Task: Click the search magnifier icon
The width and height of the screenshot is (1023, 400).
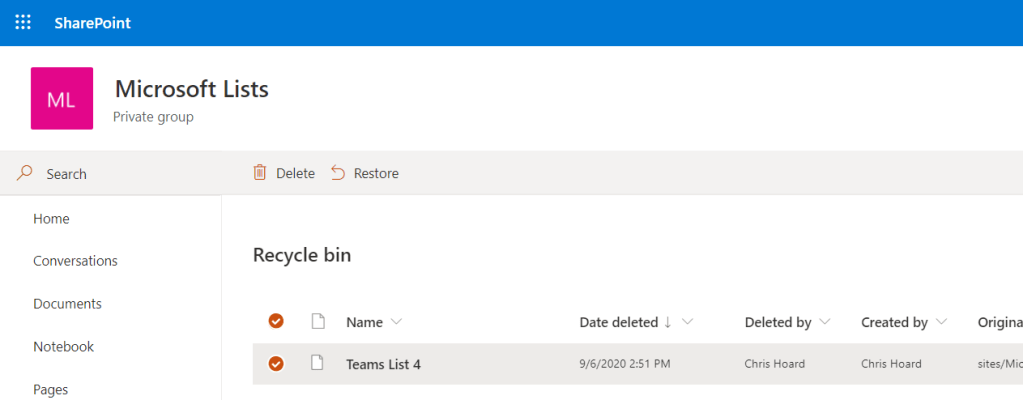Action: point(26,173)
